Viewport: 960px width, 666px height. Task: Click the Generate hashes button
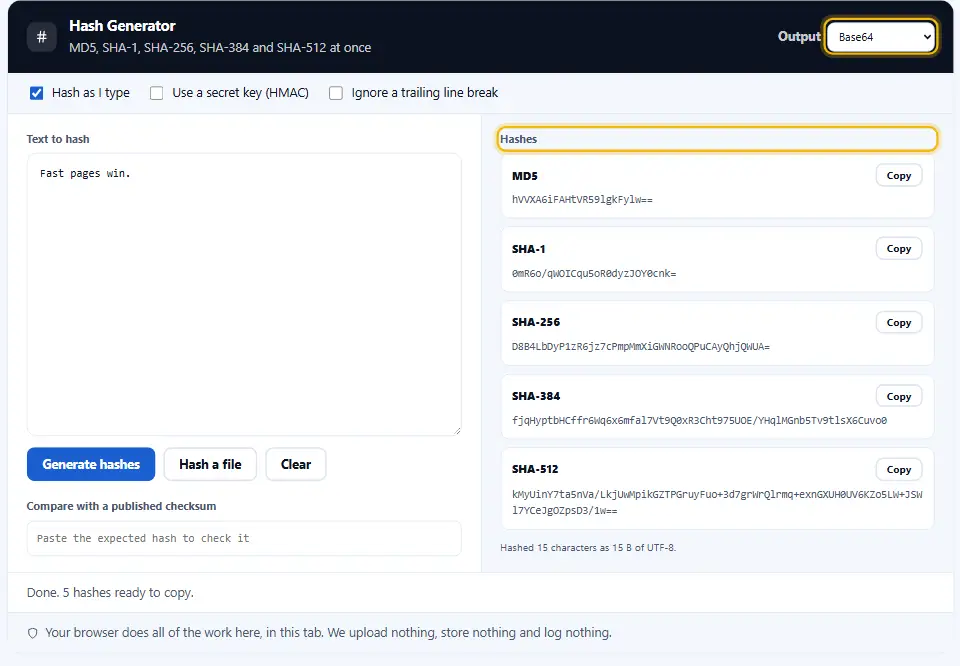91,464
